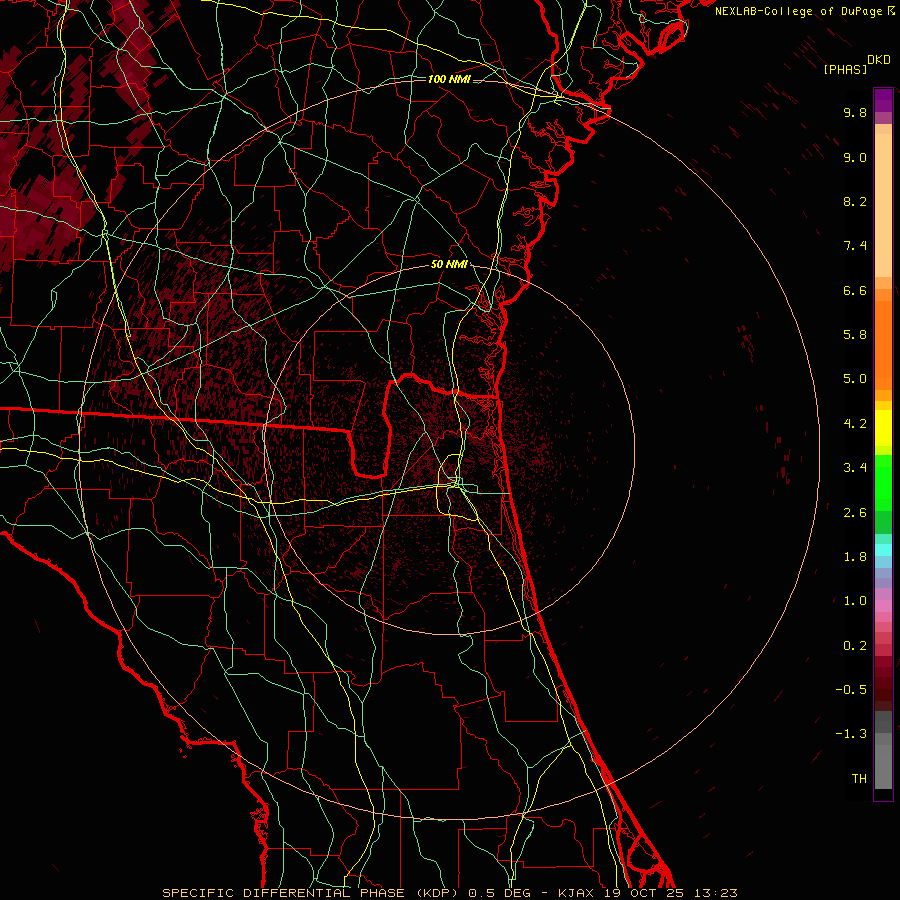The image size is (900, 900).
Task: Pick the purple swatch atop the color bar
Action: coord(883,100)
